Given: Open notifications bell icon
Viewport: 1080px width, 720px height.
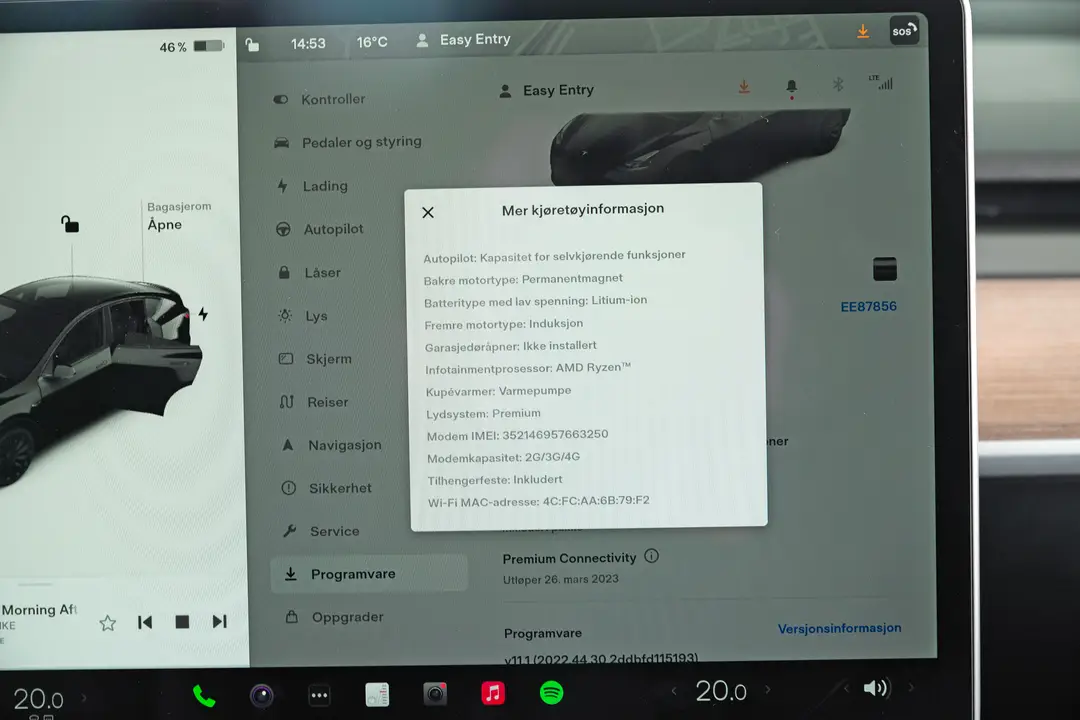Looking at the screenshot, I should [x=791, y=87].
